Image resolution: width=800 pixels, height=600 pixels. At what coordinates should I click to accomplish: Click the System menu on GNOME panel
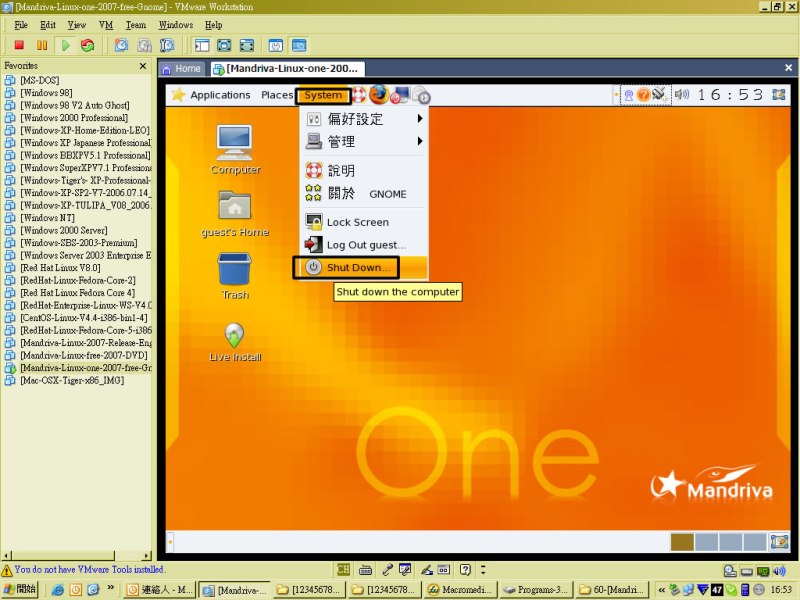point(323,95)
